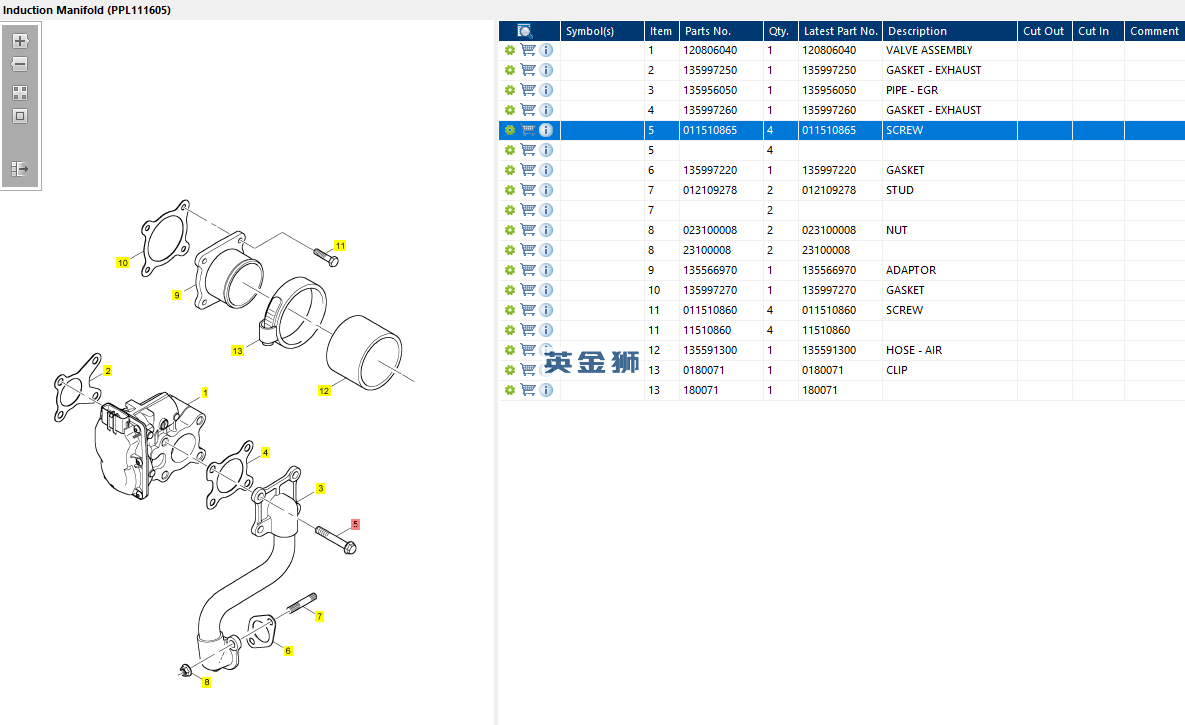Click callout 9 on the adaptor

click(177, 296)
